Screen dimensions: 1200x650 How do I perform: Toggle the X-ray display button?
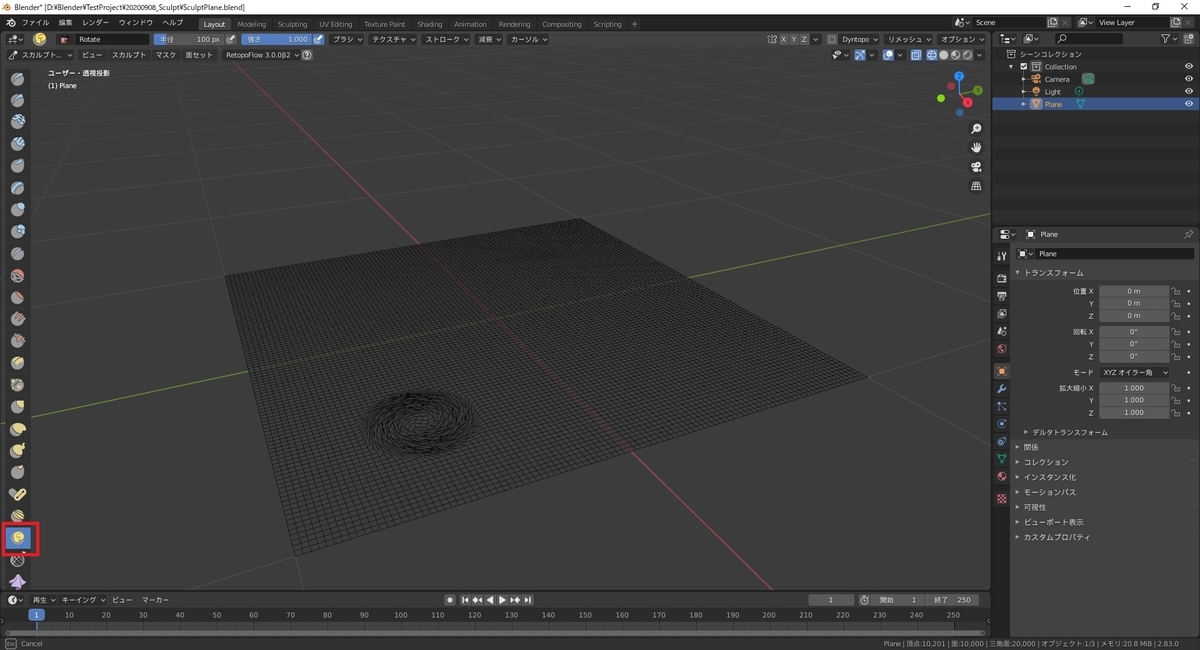tap(916, 55)
